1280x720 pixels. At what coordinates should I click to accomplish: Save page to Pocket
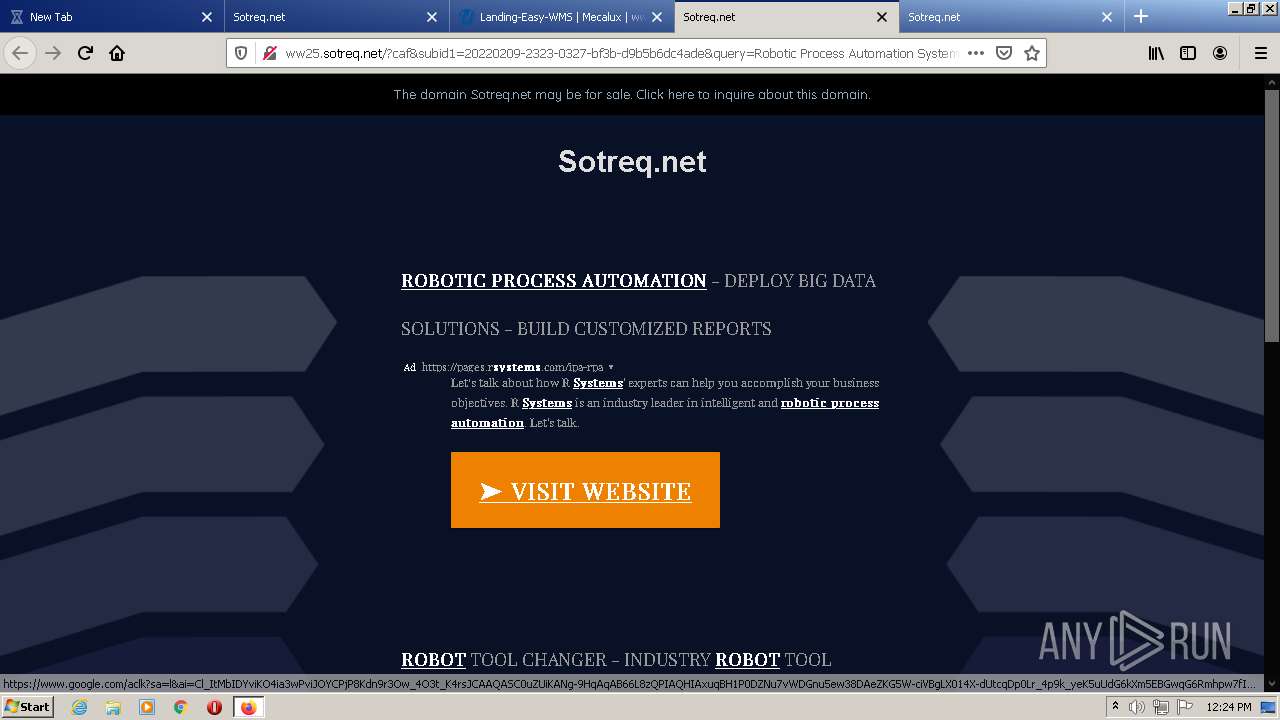[x=1004, y=53]
